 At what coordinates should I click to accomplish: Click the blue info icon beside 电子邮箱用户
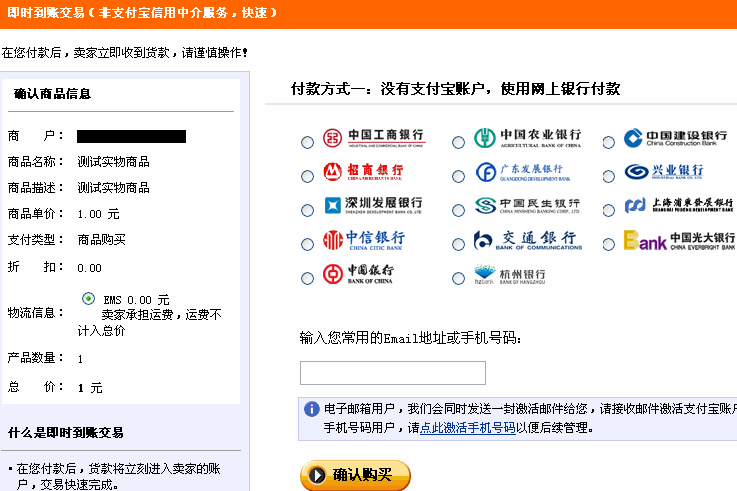[312, 409]
